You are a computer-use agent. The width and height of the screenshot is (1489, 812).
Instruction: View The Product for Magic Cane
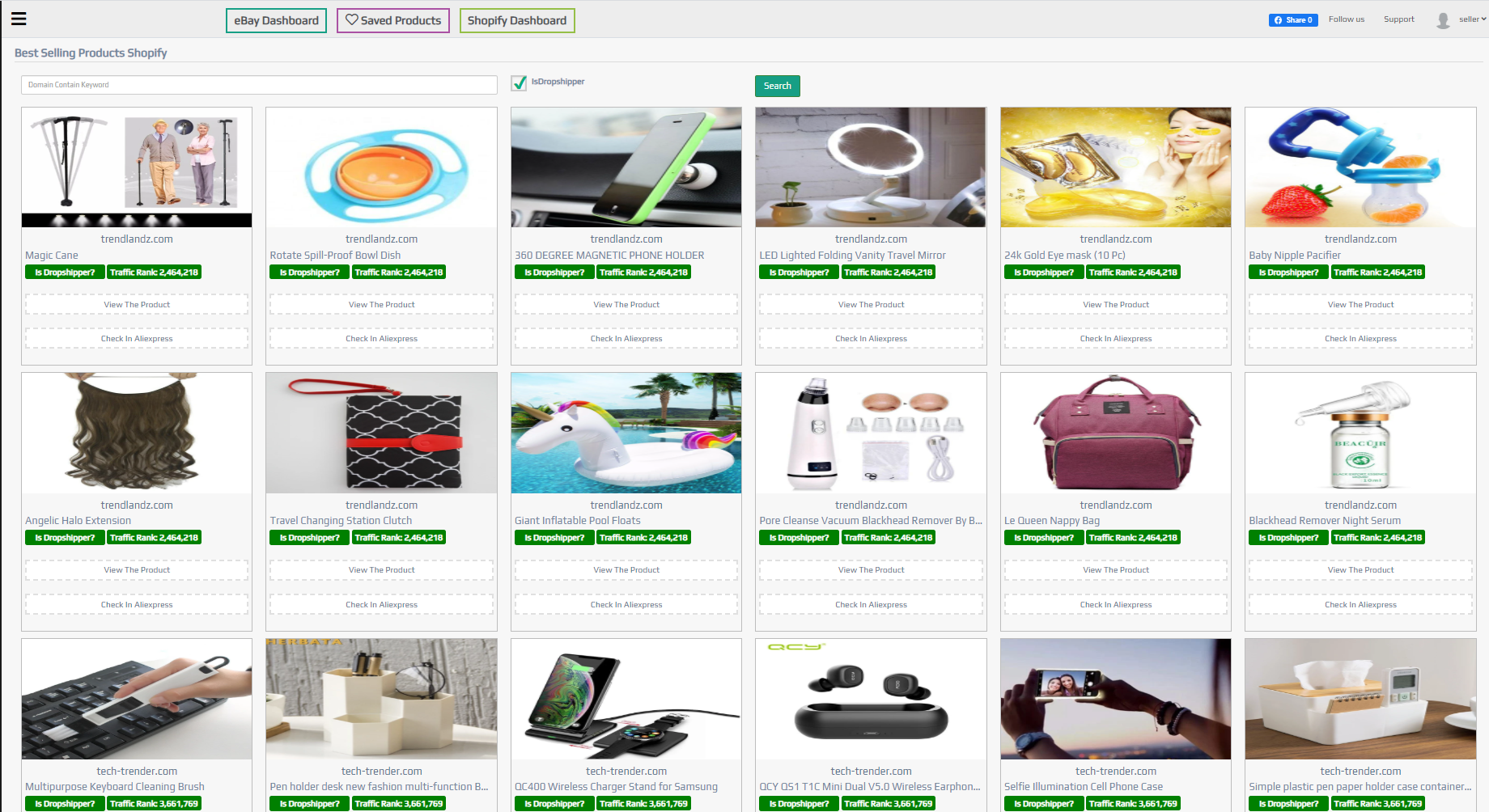137,305
